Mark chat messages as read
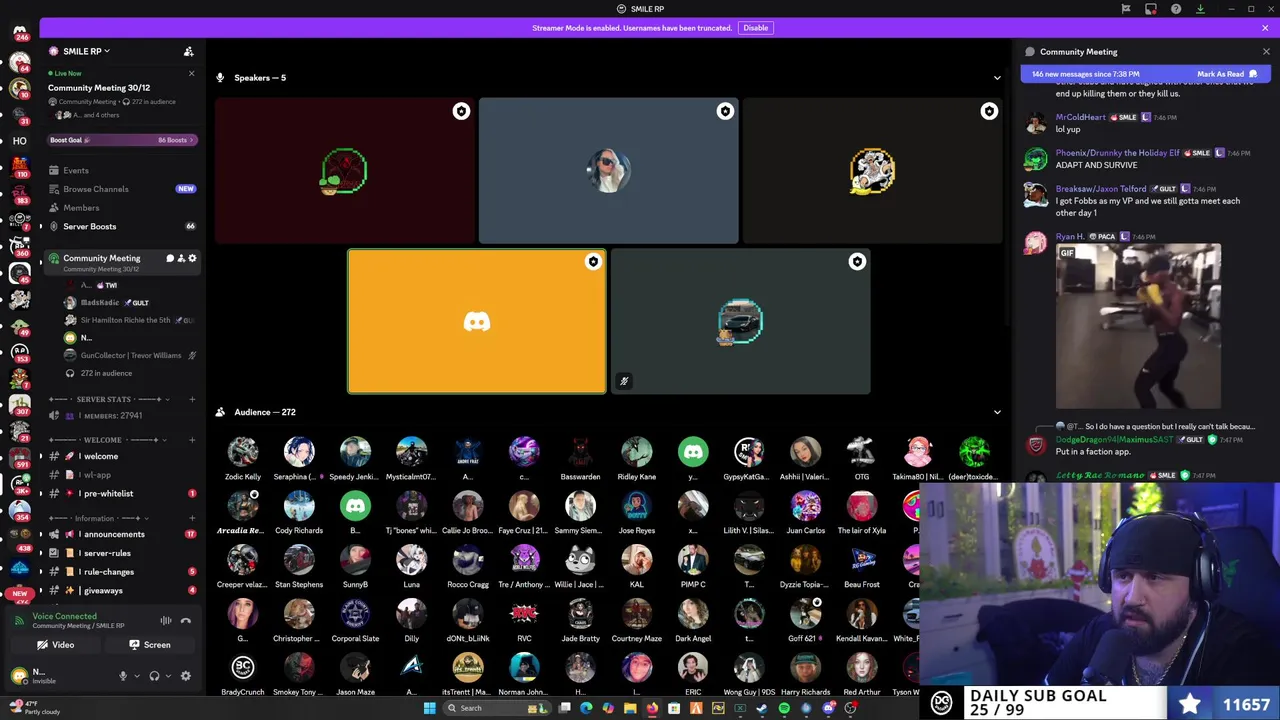 click(x=1227, y=74)
